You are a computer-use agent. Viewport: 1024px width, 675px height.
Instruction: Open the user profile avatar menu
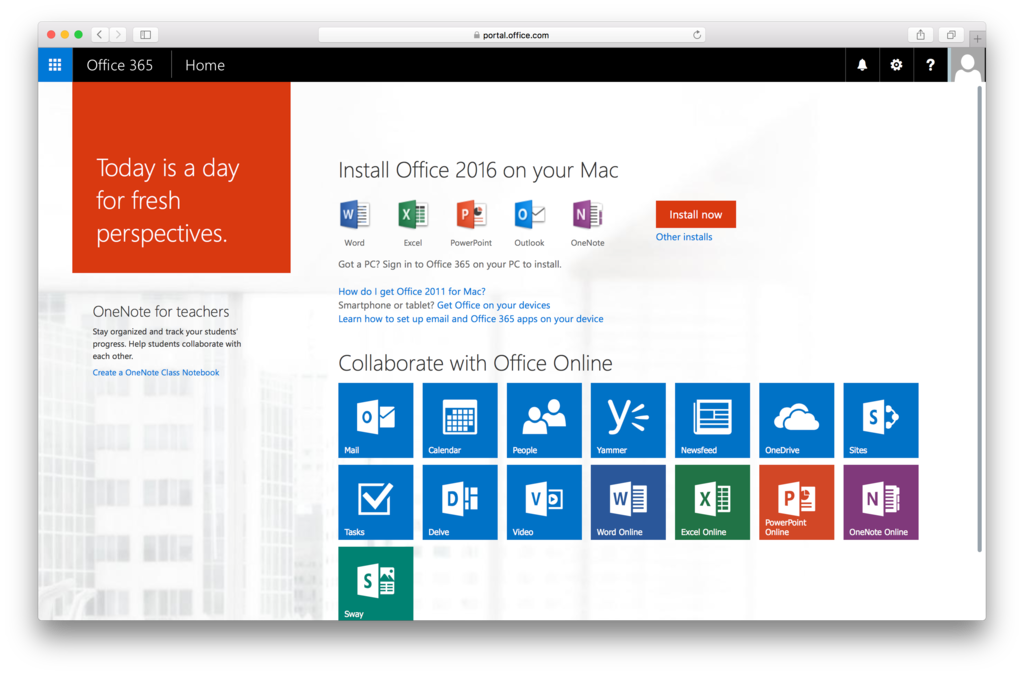967,65
